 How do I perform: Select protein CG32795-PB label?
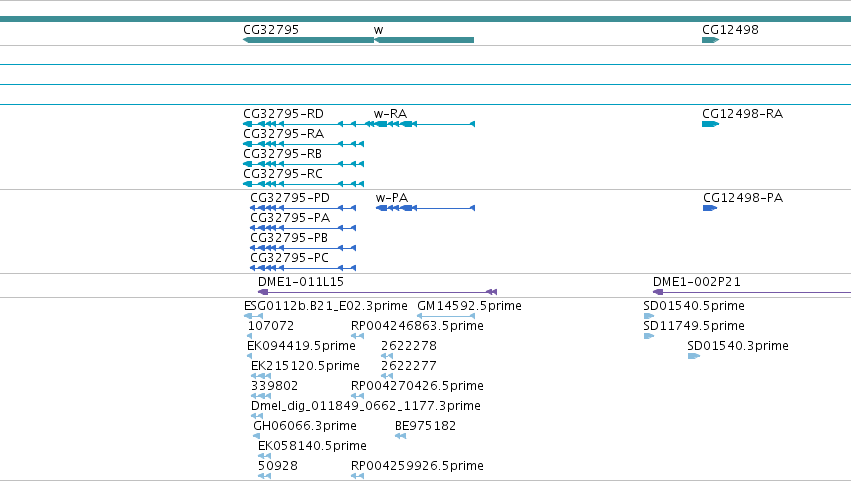pos(289,238)
